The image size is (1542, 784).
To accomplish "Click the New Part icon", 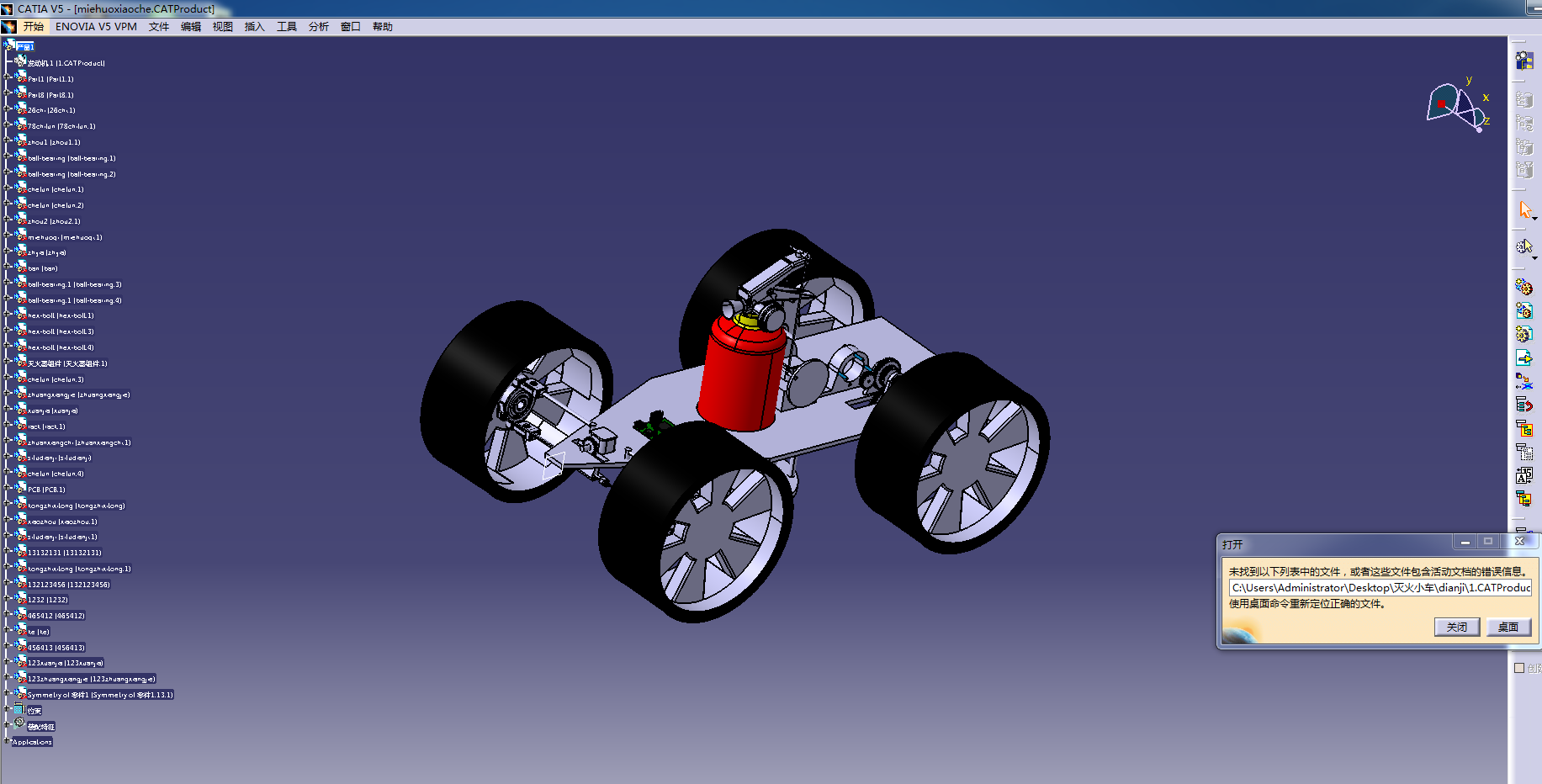I will (x=1524, y=334).
